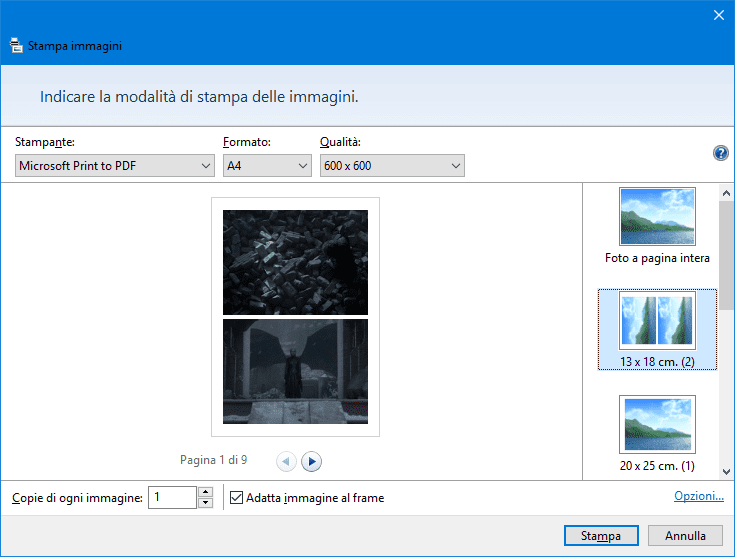Image resolution: width=735 pixels, height=557 pixels.
Task: Click the Stampa button to print
Action: 601,536
